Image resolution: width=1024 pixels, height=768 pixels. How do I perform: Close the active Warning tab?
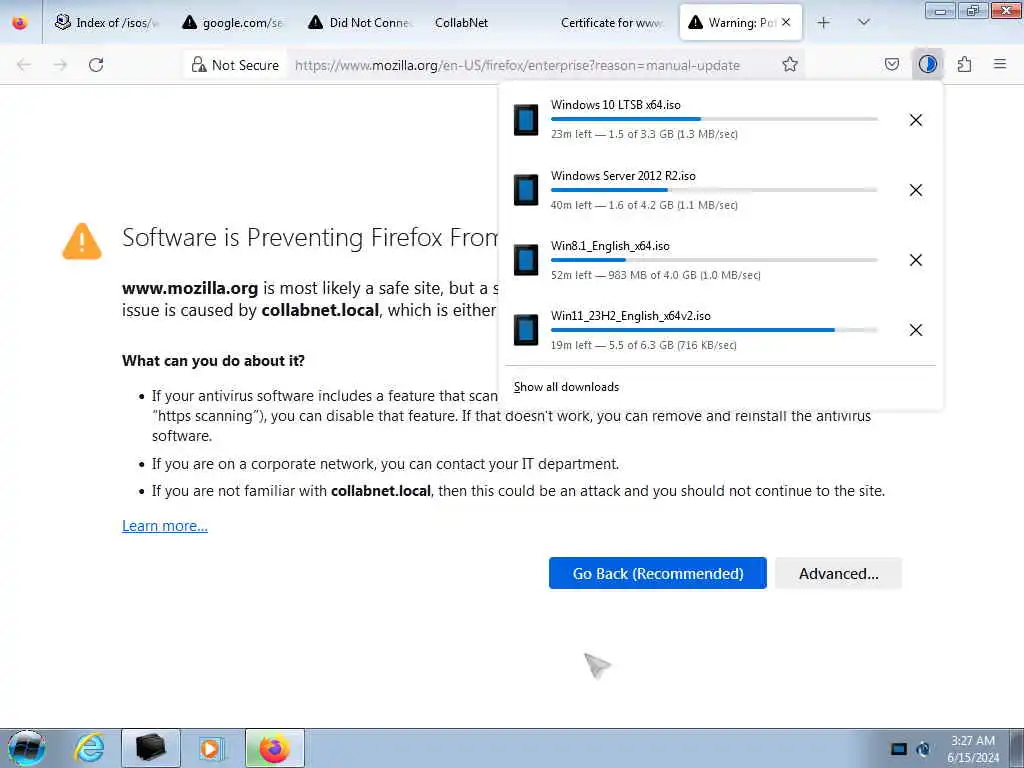(x=786, y=22)
